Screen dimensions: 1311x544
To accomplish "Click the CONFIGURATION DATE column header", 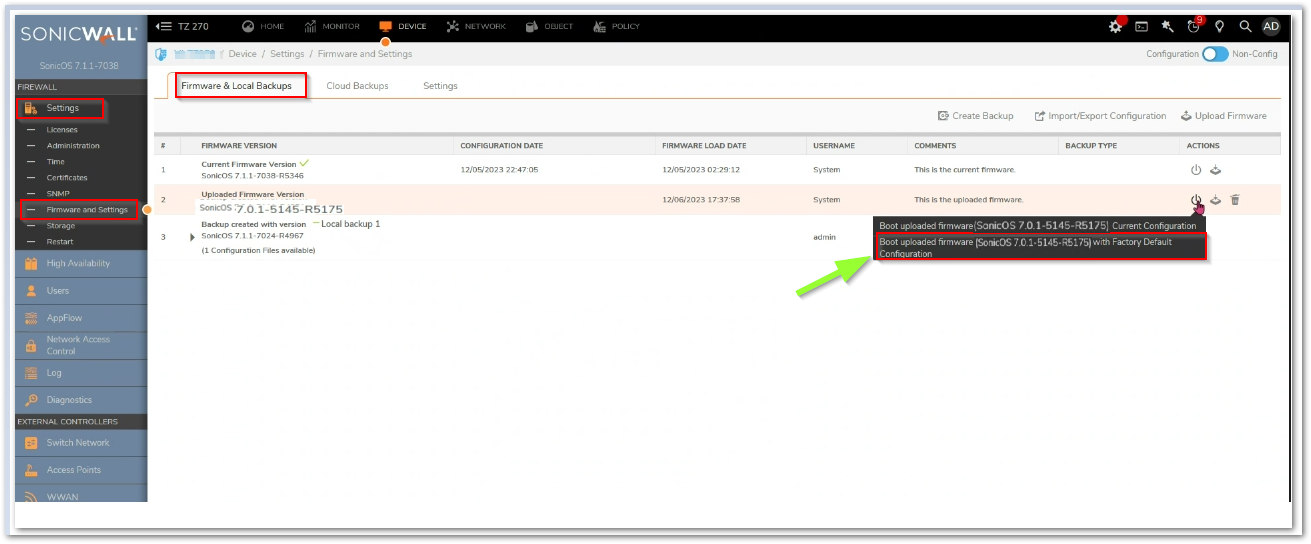I will click(x=502, y=146).
